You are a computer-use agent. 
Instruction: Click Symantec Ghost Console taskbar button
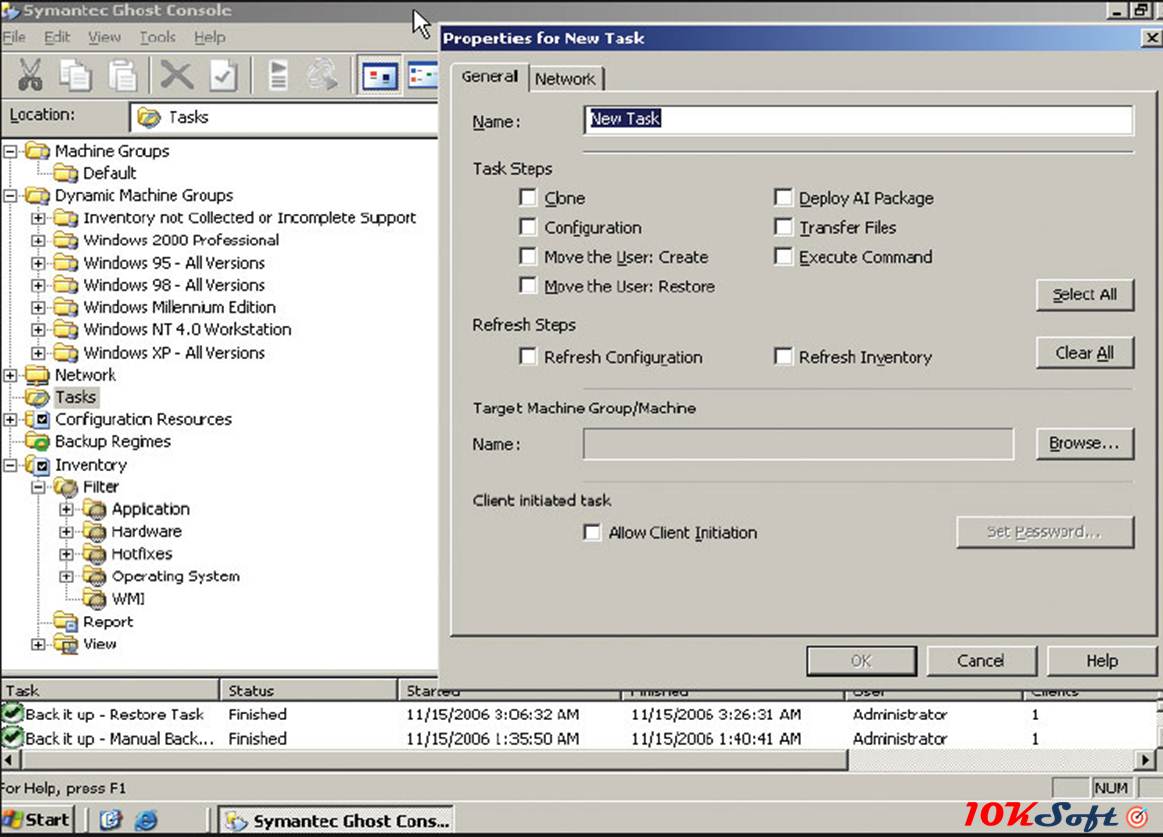338,820
